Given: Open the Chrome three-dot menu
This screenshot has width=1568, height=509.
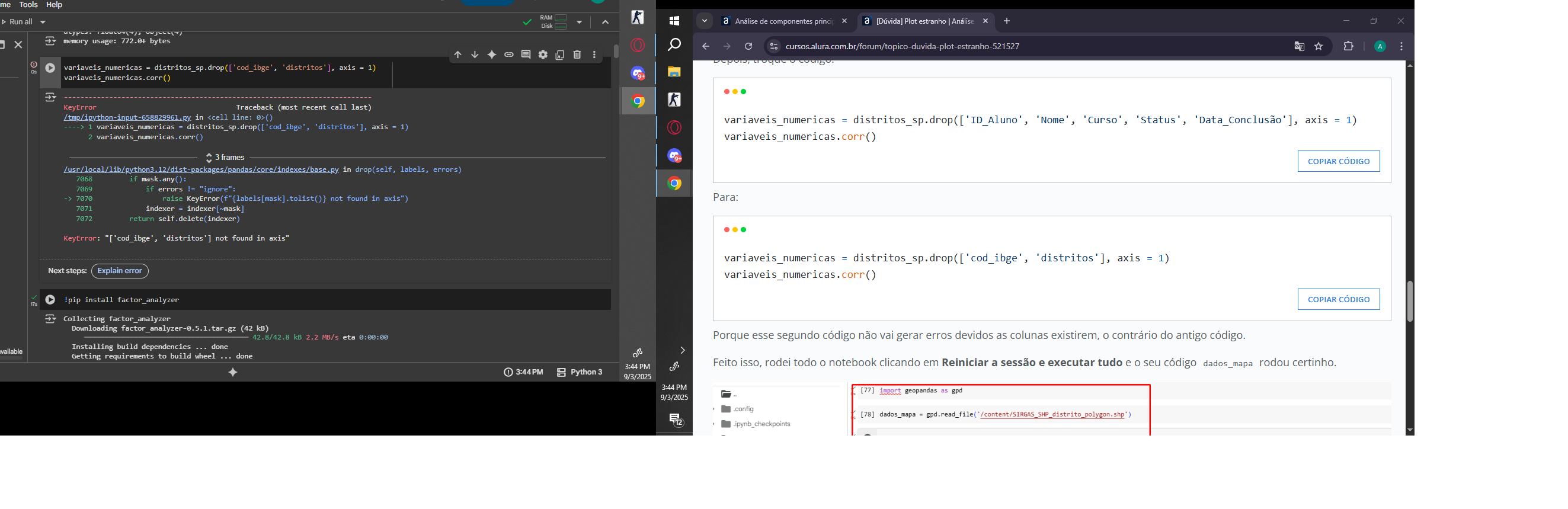Looking at the screenshot, I should [x=1402, y=46].
